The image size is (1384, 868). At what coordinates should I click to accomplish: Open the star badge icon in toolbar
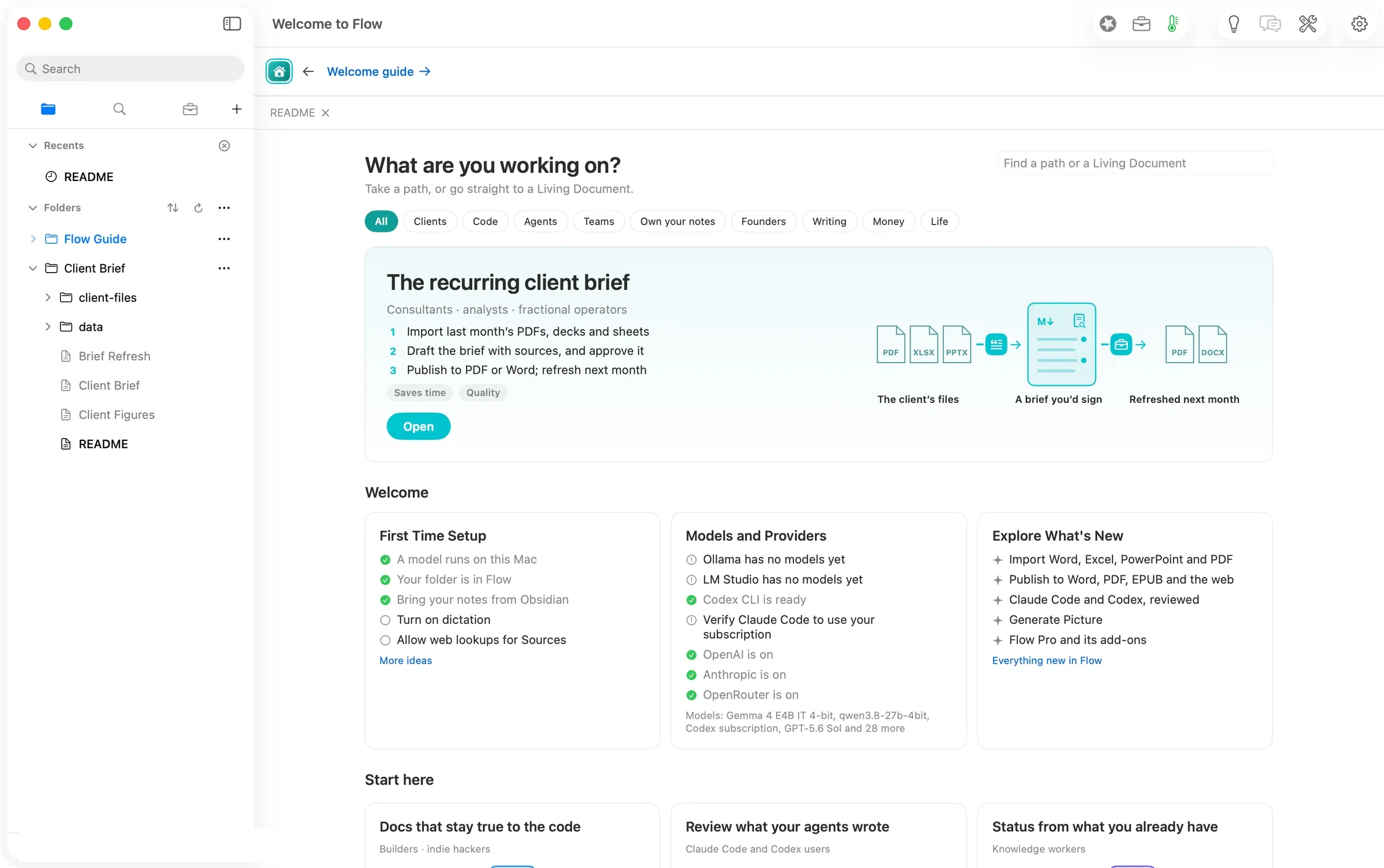[x=1108, y=24]
